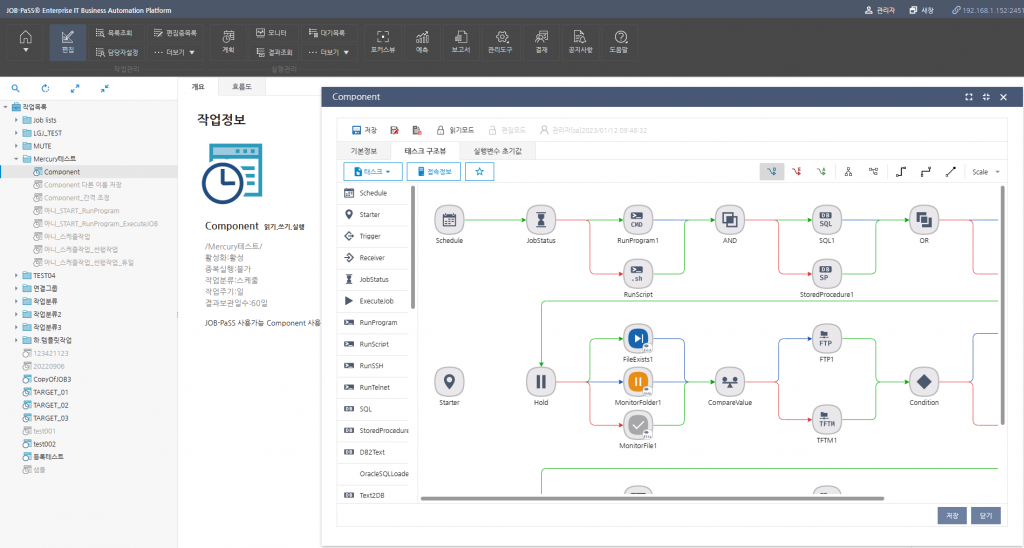This screenshot has width=1024, height=548.
Task: Open the 태스크 dropdown button
Action: [373, 172]
